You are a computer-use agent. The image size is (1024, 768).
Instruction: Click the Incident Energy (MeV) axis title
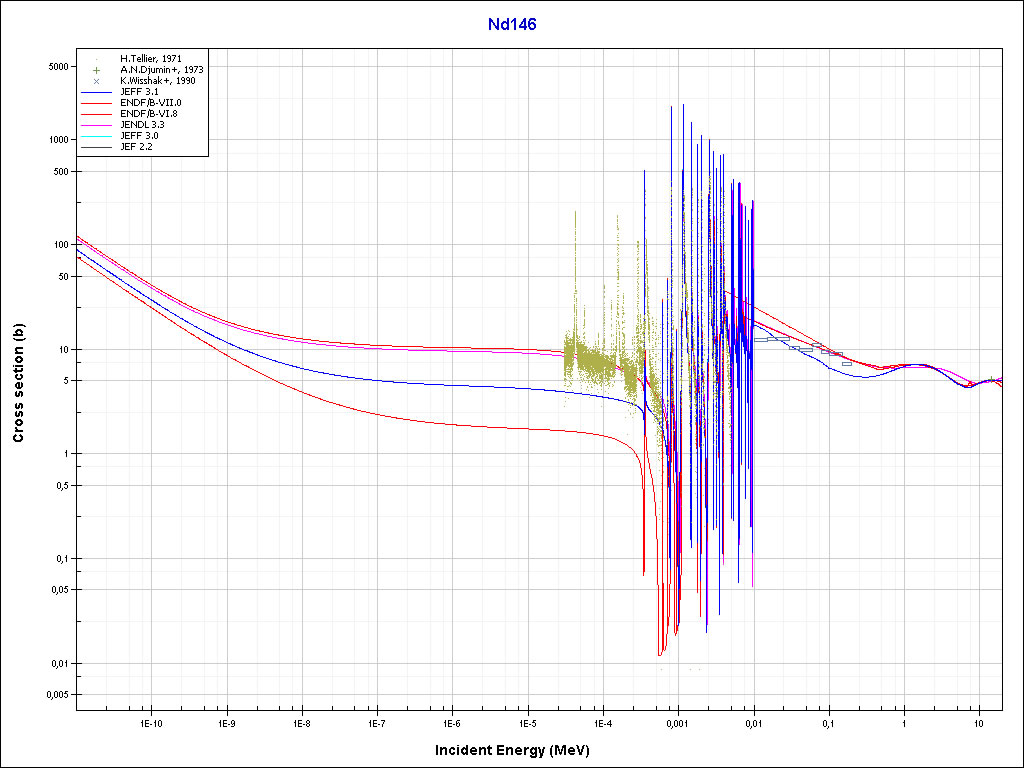coord(511,749)
